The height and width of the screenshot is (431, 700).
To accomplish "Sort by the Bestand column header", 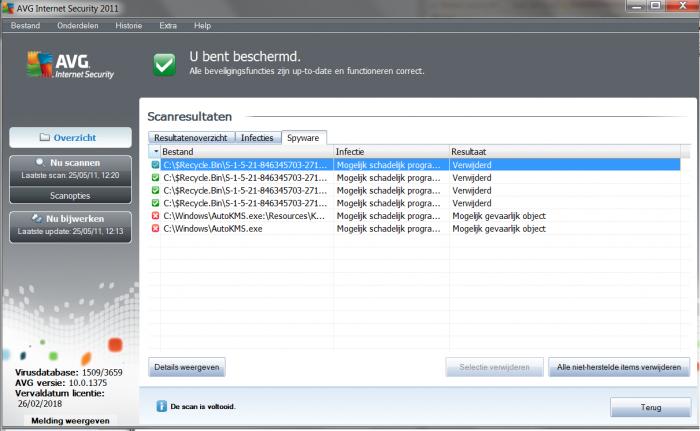I will 246,151.
